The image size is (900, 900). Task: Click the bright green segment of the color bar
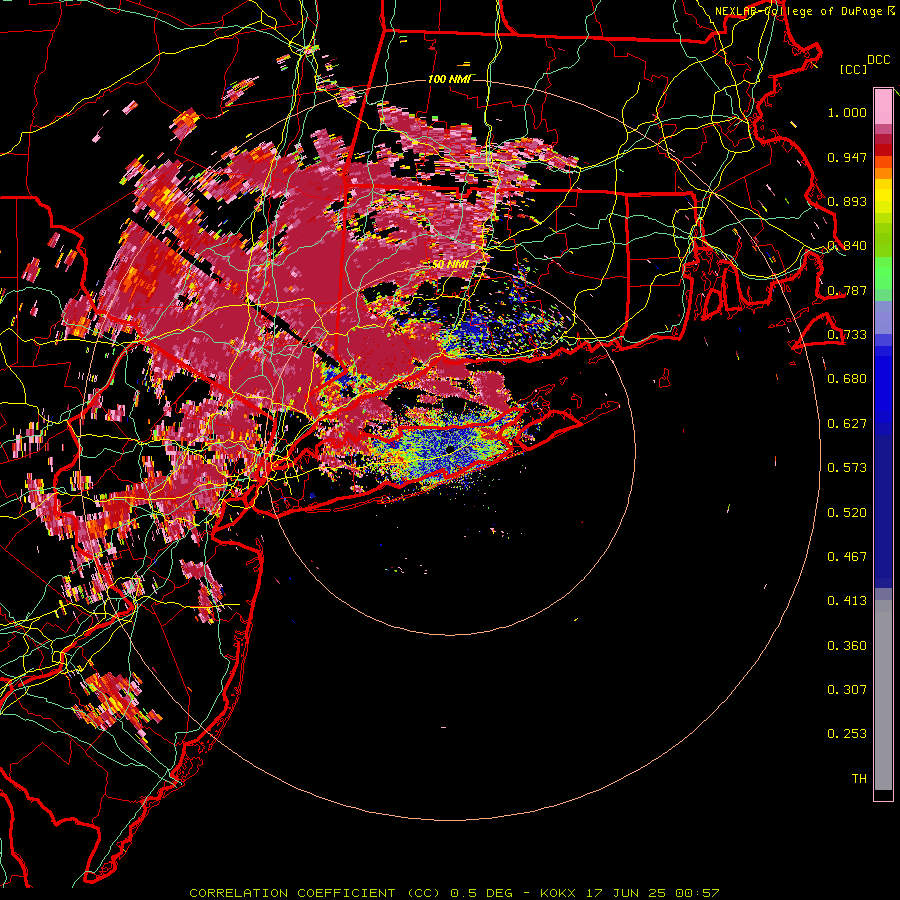tap(883, 273)
